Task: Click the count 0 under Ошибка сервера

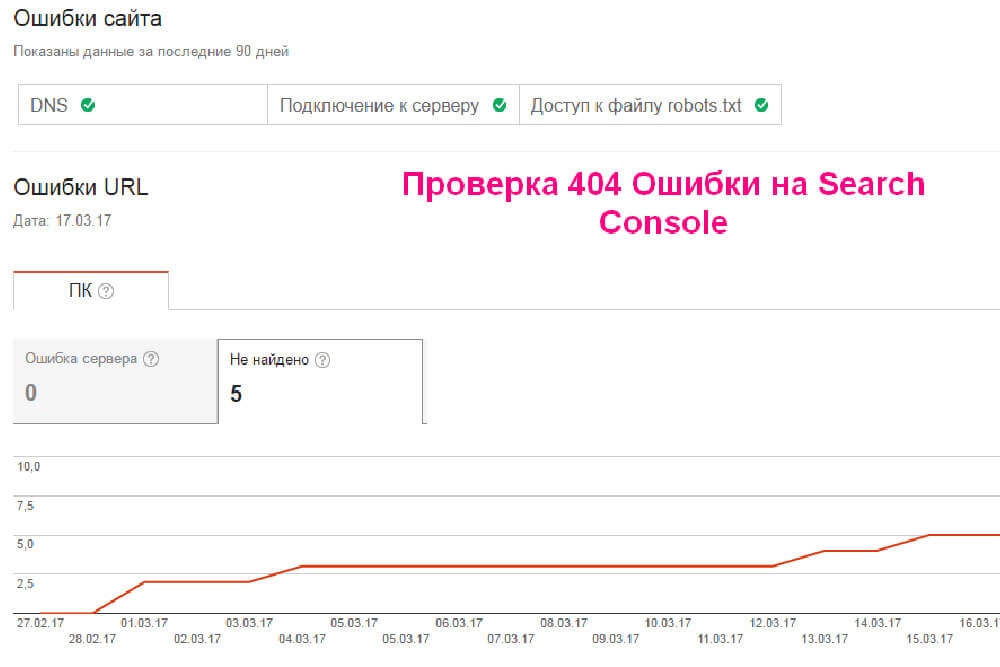Action: click(31, 393)
